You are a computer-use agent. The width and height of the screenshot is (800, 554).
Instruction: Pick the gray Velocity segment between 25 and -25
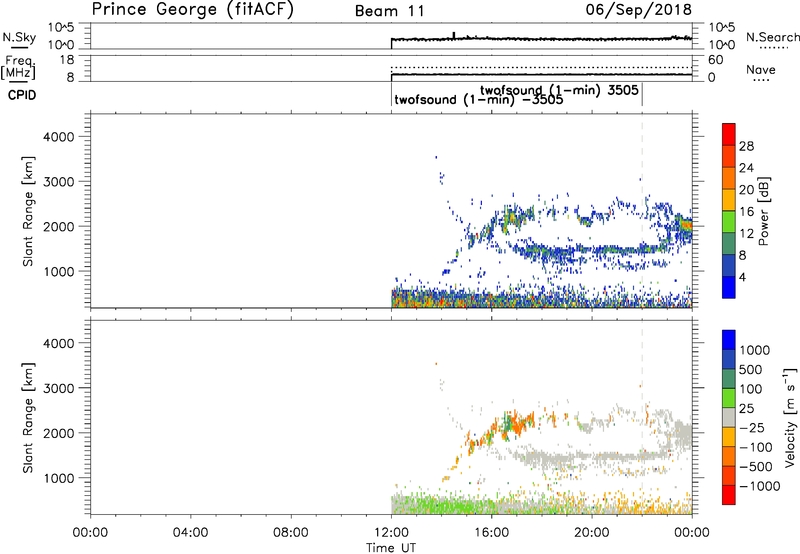coord(729,417)
